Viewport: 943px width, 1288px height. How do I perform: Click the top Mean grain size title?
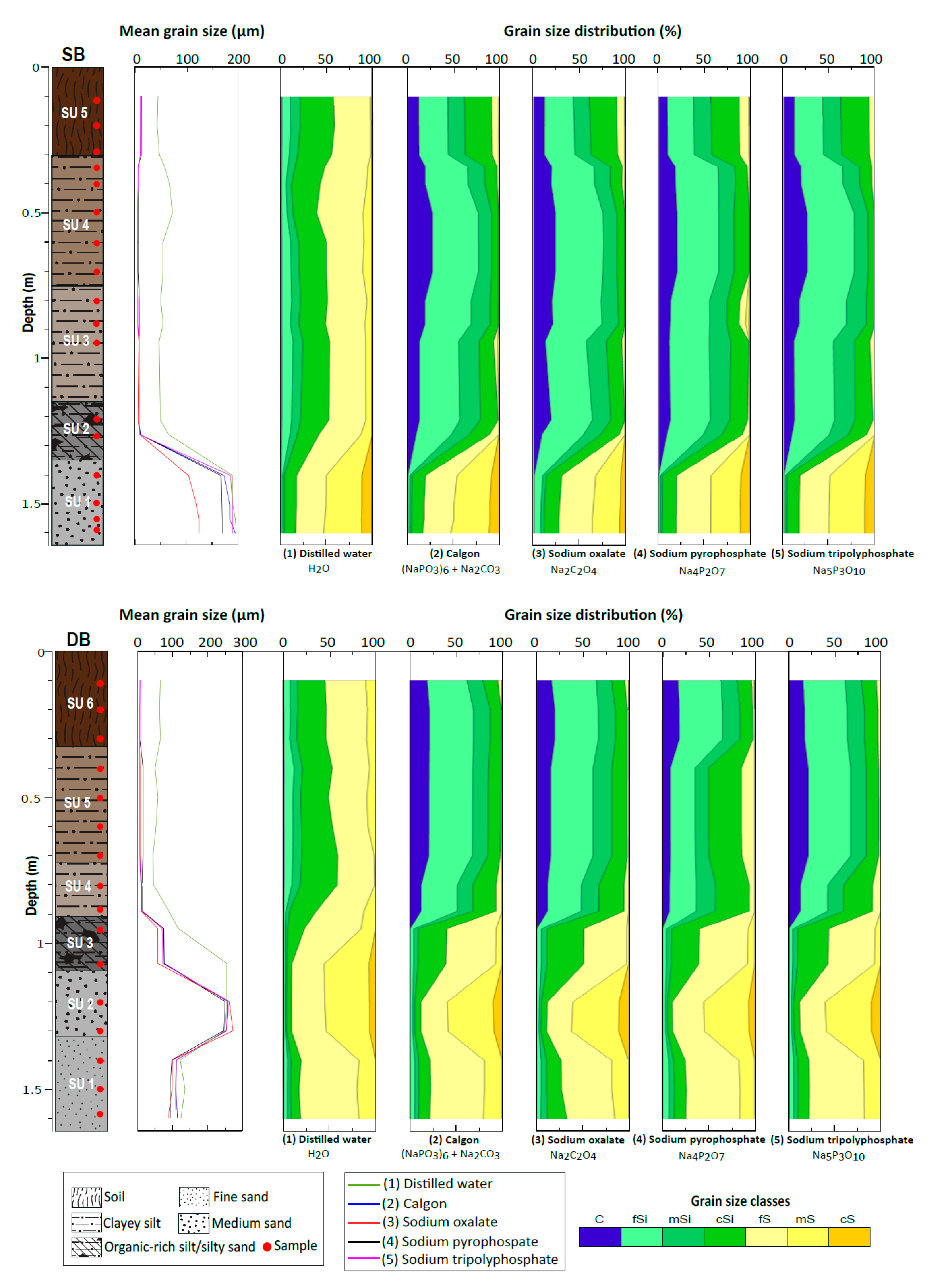click(192, 31)
